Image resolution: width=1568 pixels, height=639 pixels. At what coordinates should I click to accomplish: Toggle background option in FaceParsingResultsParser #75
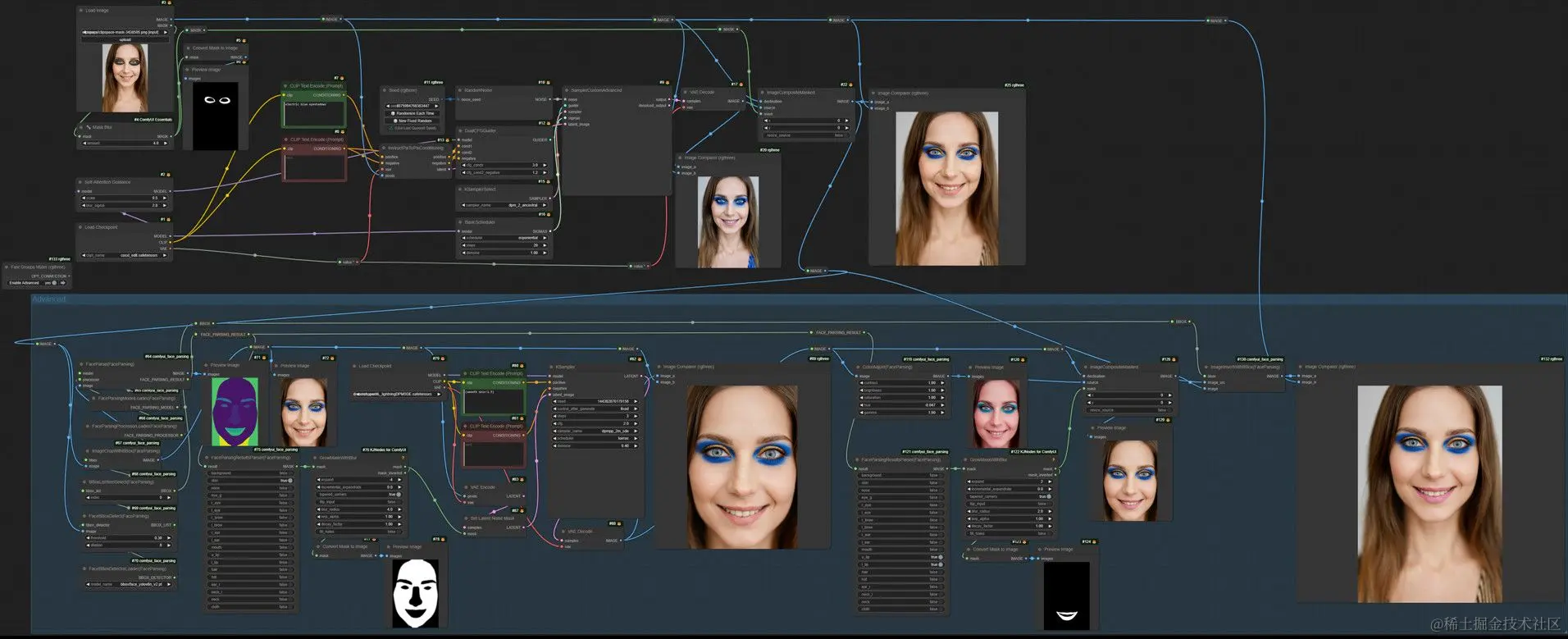(x=251, y=473)
